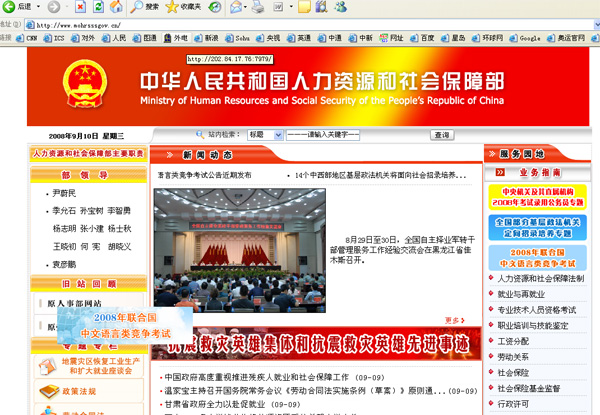Open the 抗震救灾英雄 red banner
600x415 pixels.
[x=316, y=343]
